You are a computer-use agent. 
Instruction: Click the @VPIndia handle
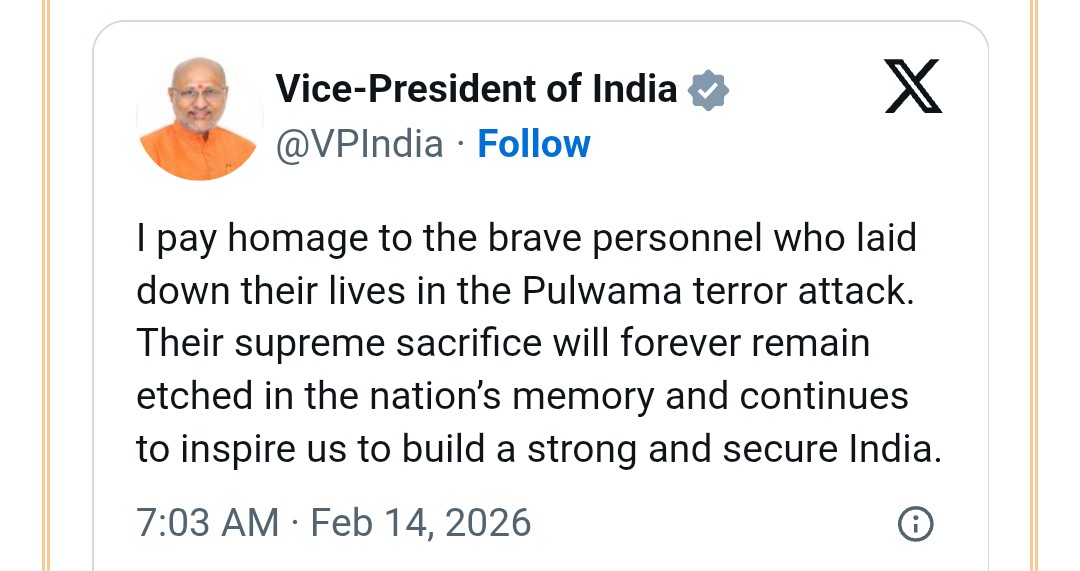pos(359,144)
